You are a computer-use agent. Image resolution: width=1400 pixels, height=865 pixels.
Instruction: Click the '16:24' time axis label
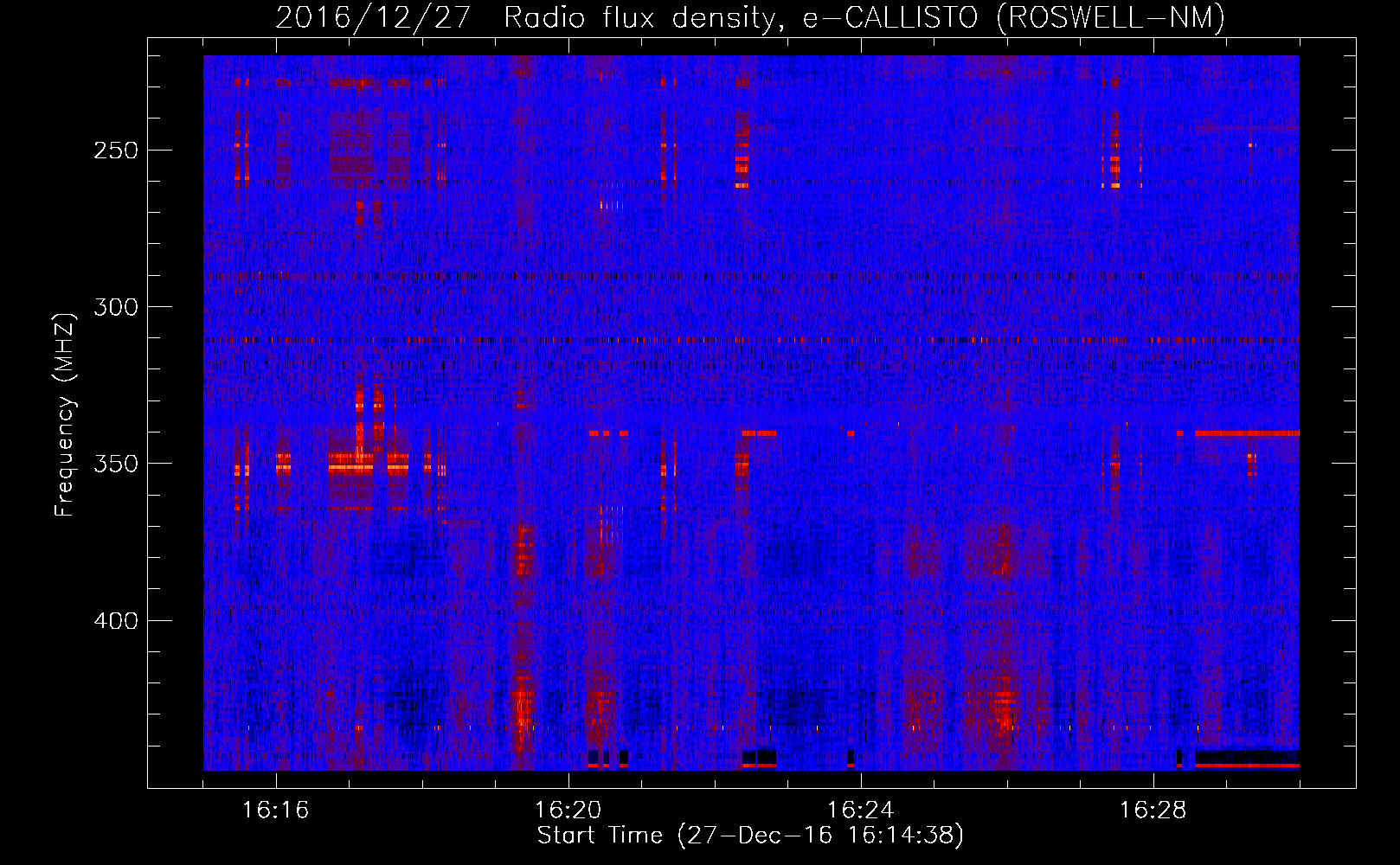coord(861,811)
